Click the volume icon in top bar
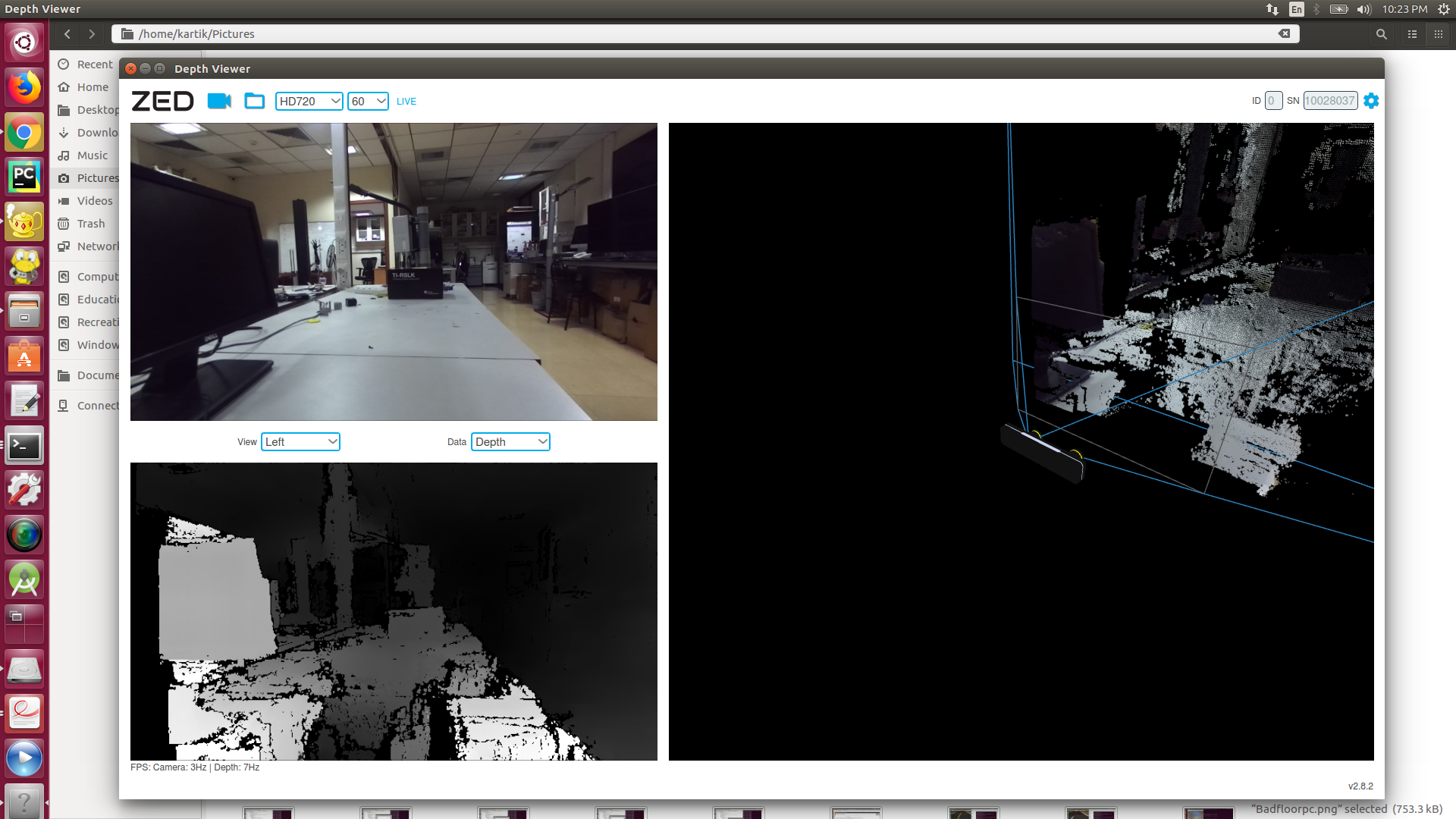This screenshot has width=1456, height=819. click(1363, 9)
